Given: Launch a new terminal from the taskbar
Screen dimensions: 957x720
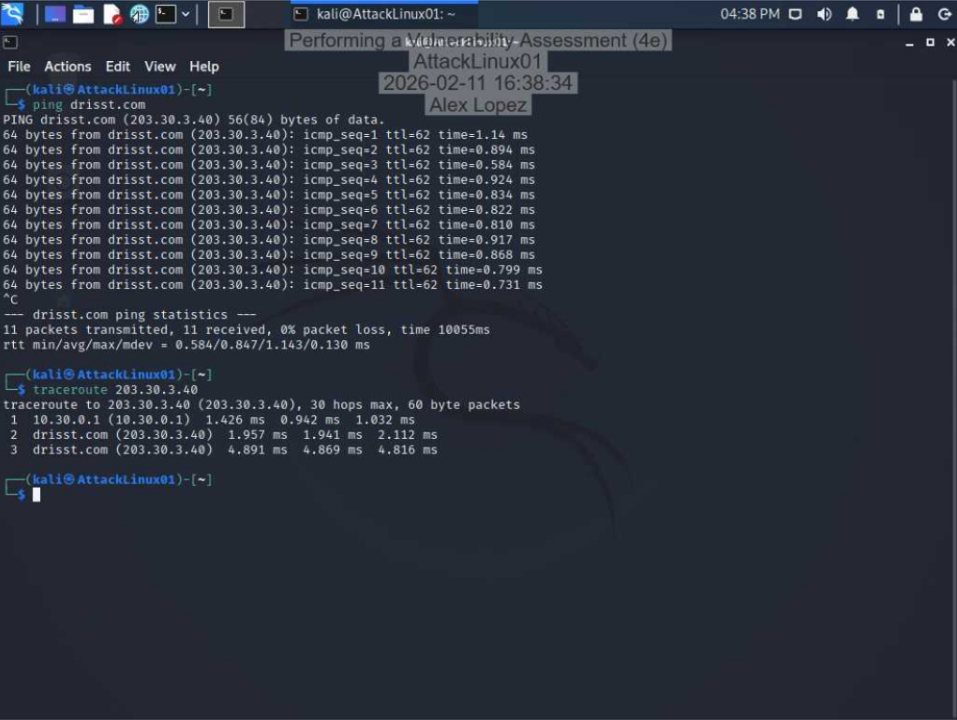Looking at the screenshot, I should [x=164, y=13].
